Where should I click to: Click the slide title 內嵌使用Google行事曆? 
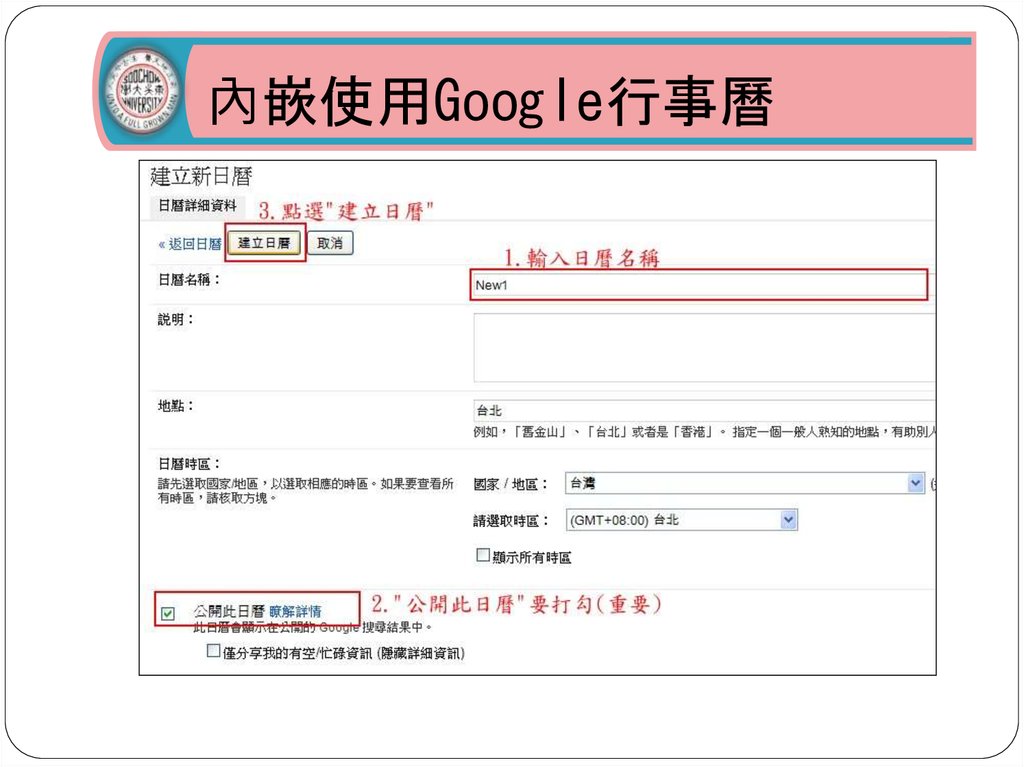(x=491, y=101)
